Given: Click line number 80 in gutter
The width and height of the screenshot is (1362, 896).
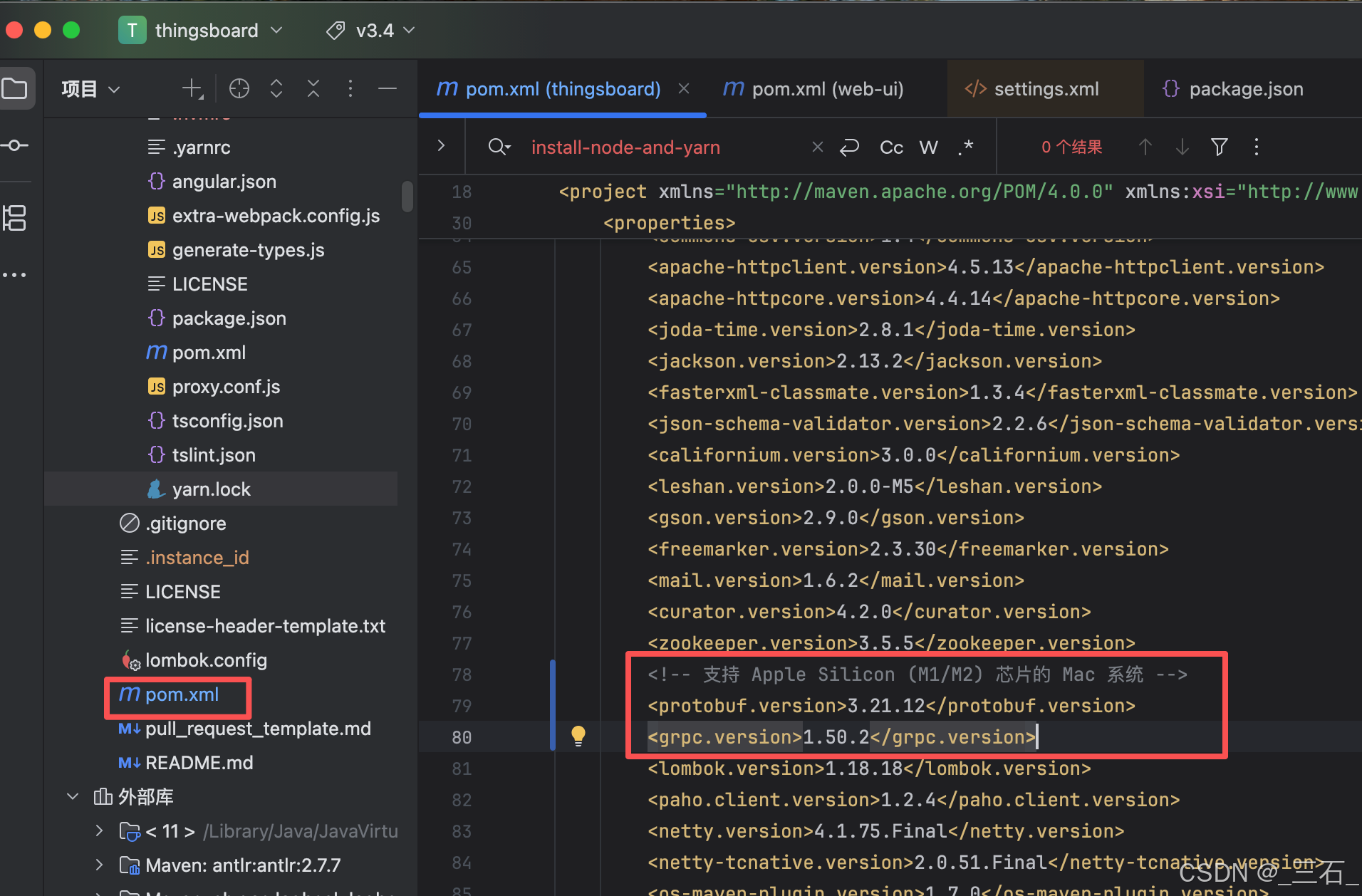Looking at the screenshot, I should tap(462, 737).
